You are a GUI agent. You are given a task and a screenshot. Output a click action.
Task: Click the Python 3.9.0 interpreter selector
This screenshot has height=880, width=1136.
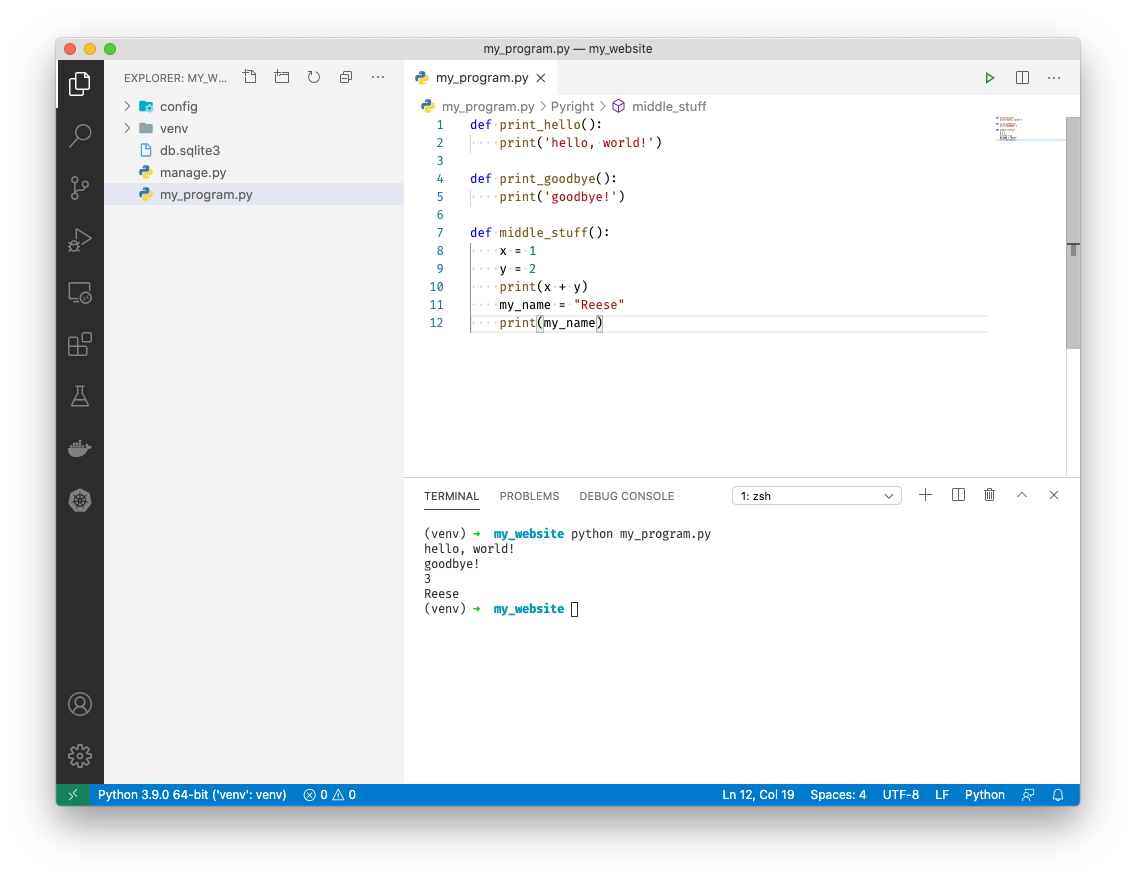(x=192, y=795)
